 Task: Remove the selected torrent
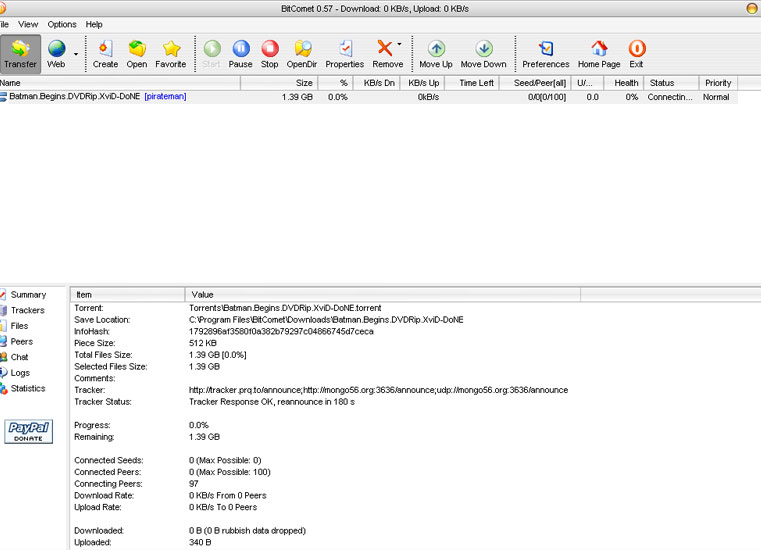click(387, 54)
